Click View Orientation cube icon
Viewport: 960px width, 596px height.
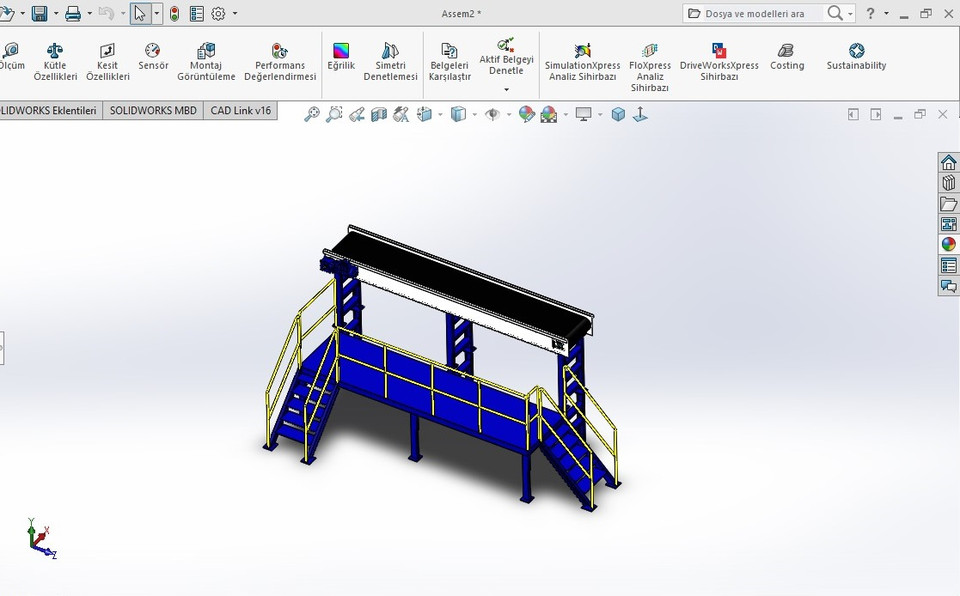pyautogui.click(x=424, y=114)
